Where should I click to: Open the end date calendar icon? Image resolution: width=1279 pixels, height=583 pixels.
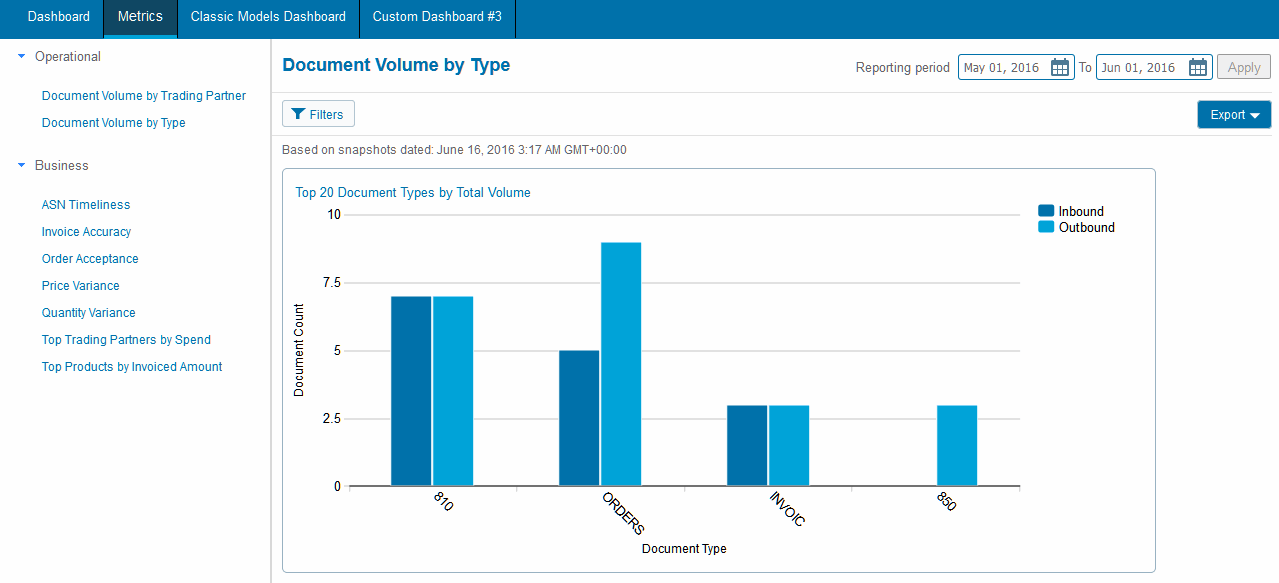(1198, 68)
